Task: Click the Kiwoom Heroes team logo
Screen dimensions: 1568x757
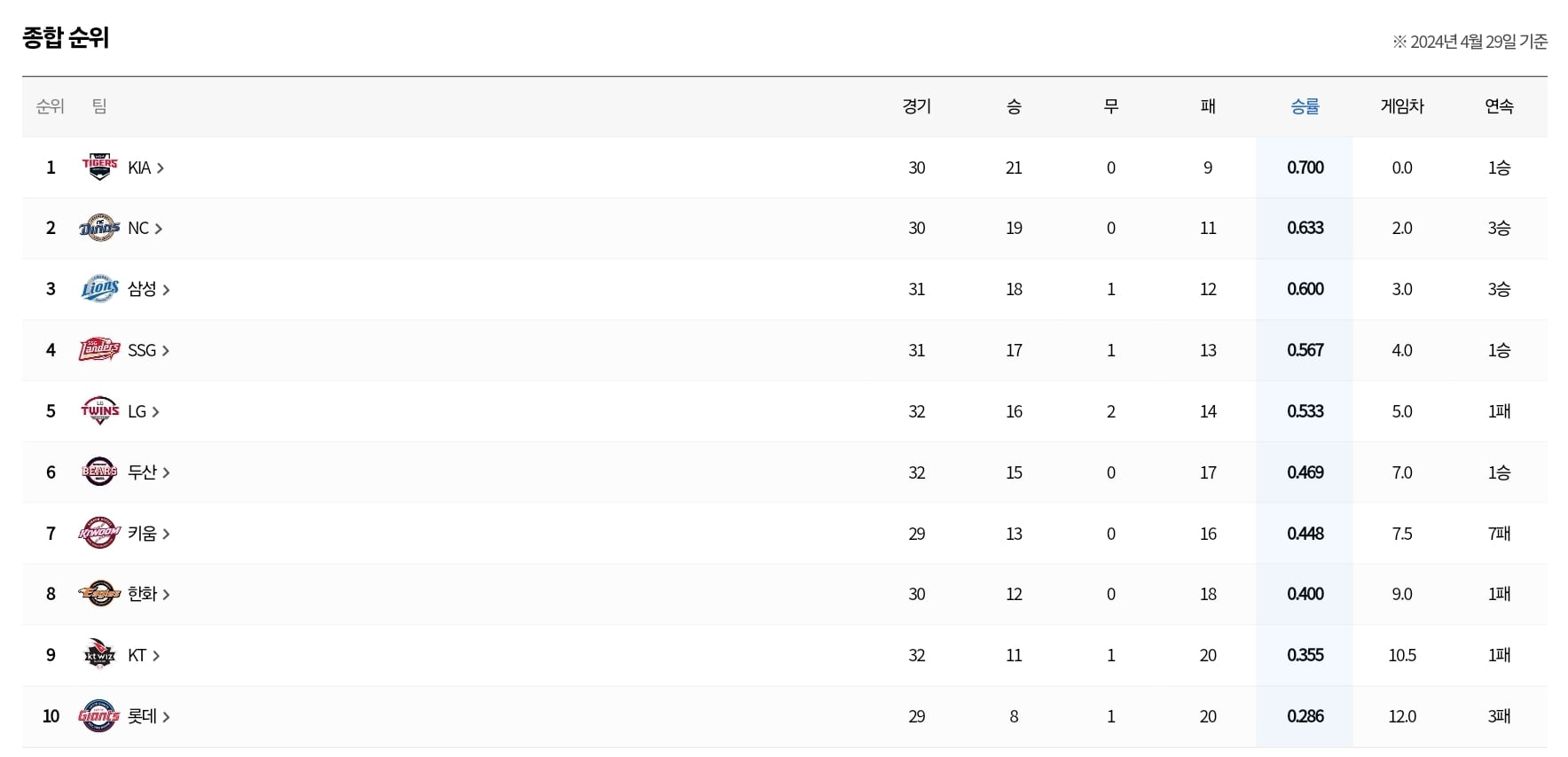Action: 99,533
